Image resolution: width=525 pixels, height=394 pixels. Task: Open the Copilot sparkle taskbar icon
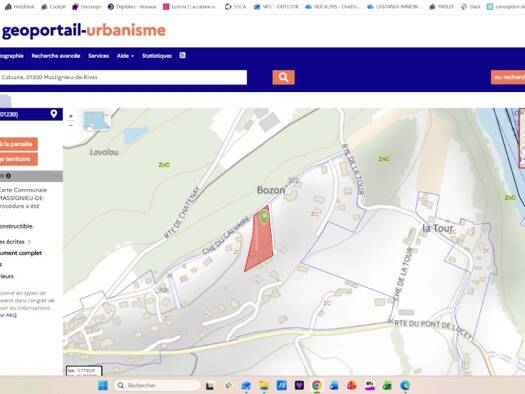click(x=228, y=385)
